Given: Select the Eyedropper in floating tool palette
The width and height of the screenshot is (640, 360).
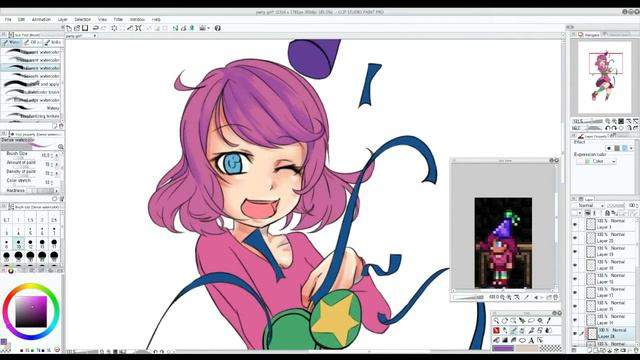Looking at the screenshot, I should pyautogui.click(x=549, y=321).
